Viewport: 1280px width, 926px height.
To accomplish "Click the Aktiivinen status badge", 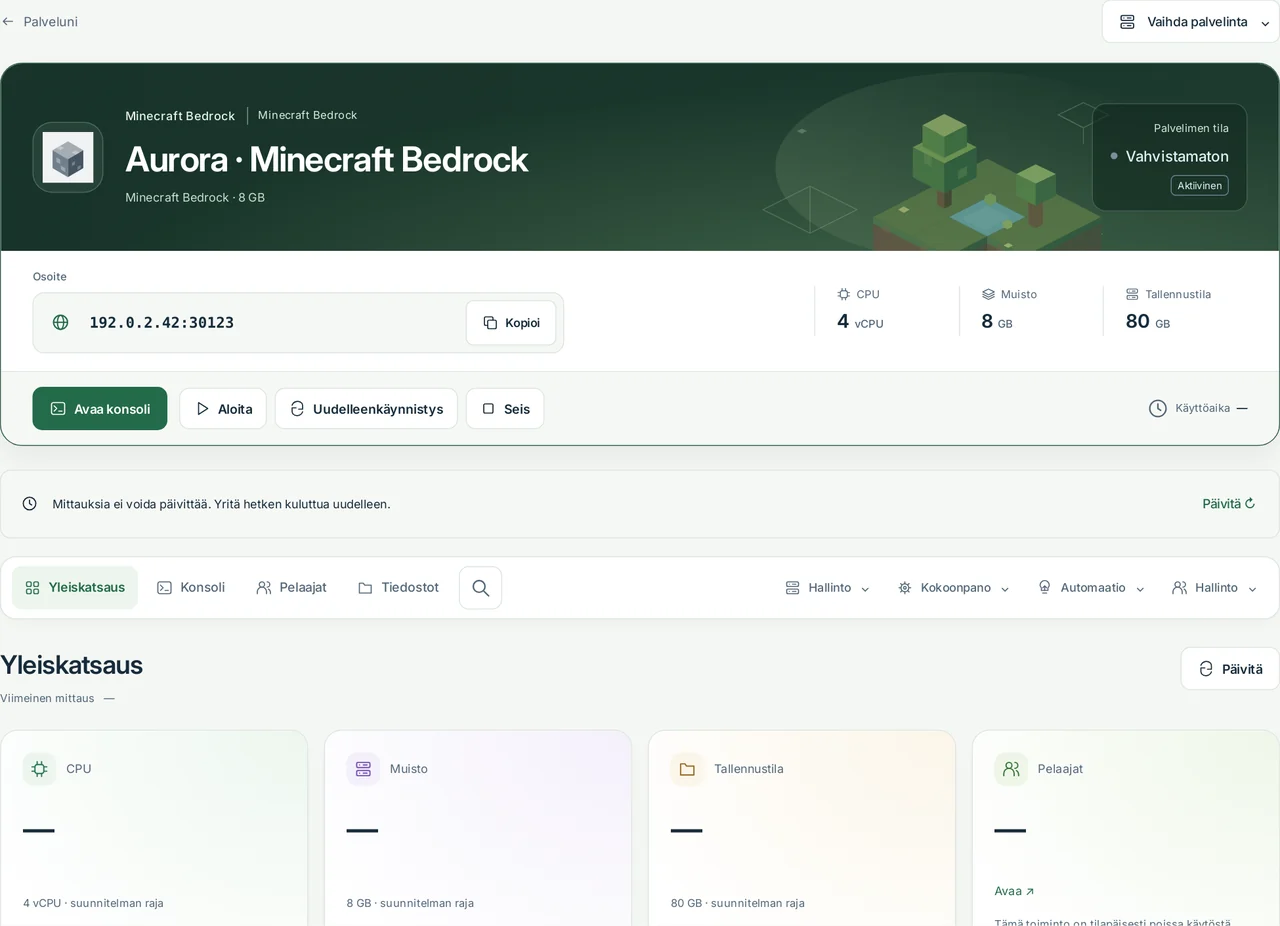I will click(1199, 185).
